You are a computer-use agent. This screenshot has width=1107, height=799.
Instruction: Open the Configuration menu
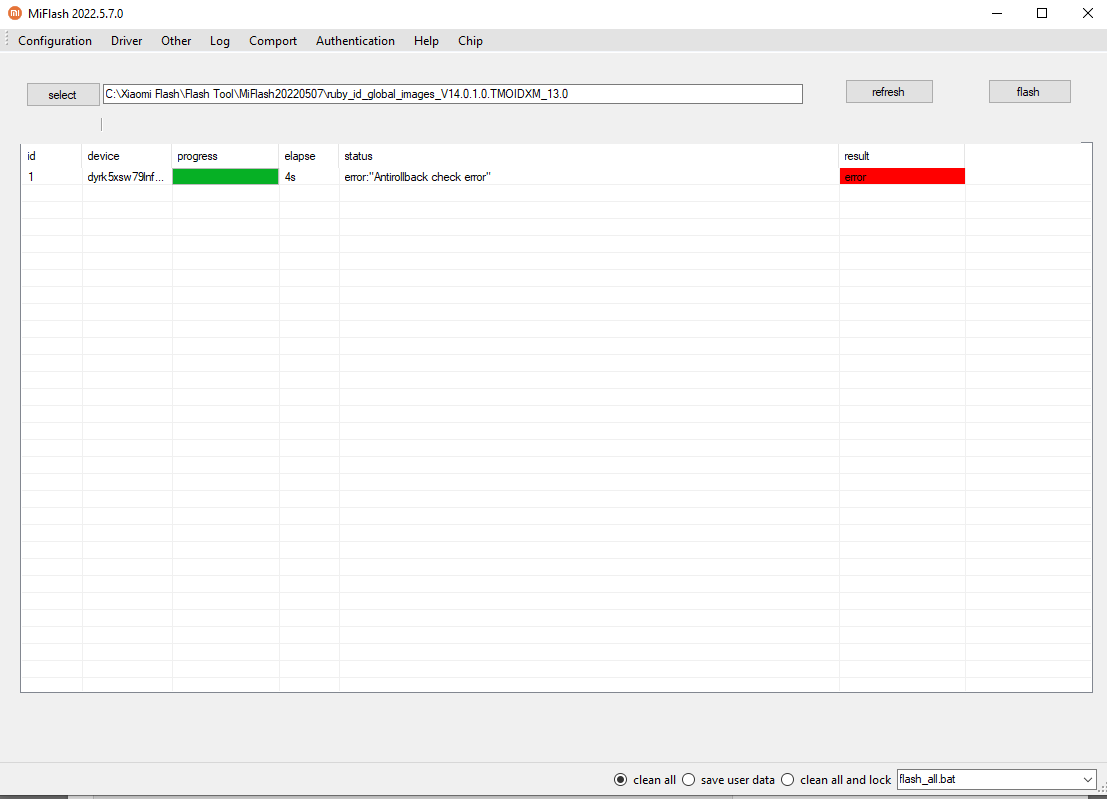point(55,41)
